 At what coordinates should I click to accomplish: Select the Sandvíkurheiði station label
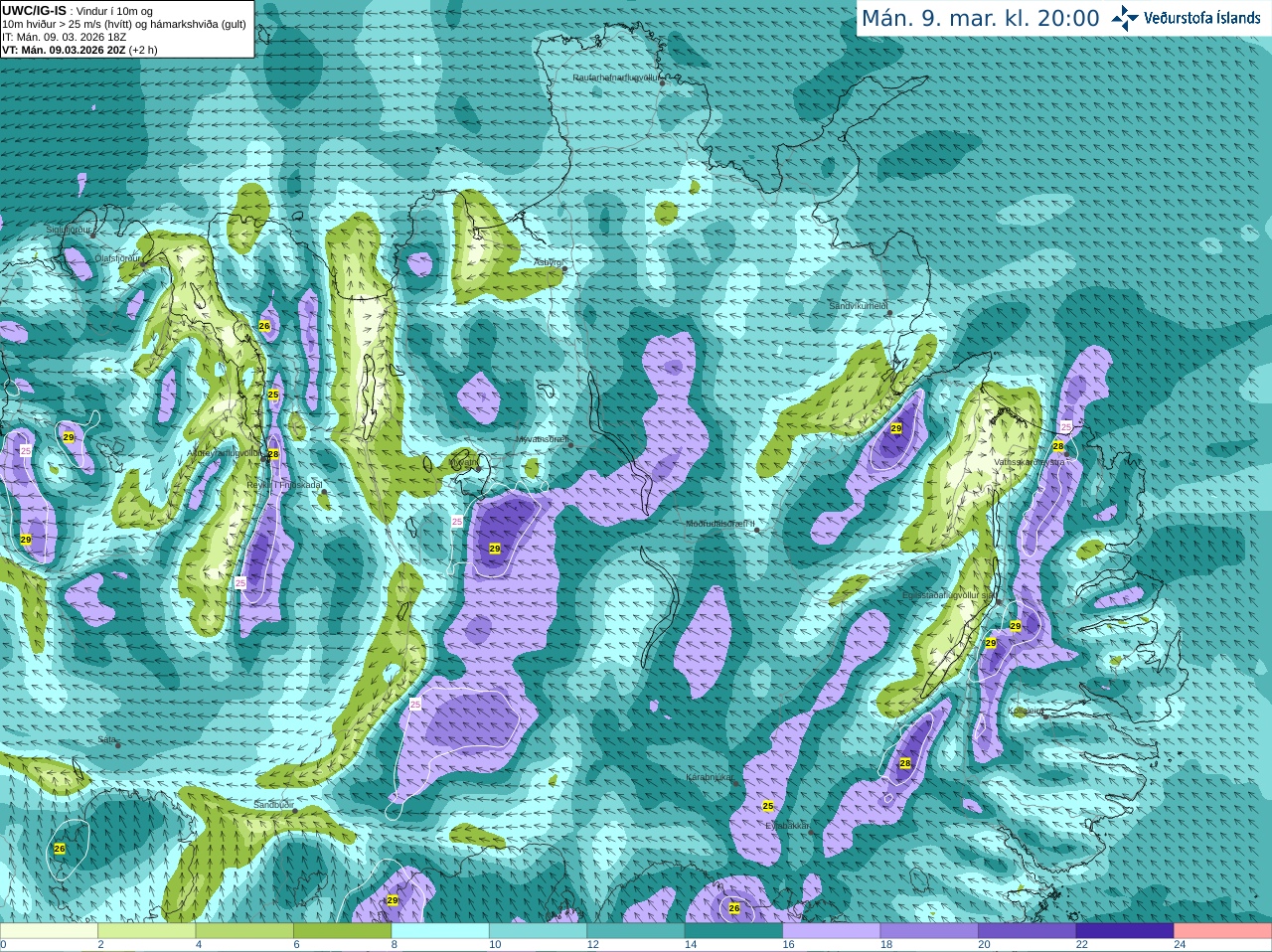point(859,306)
